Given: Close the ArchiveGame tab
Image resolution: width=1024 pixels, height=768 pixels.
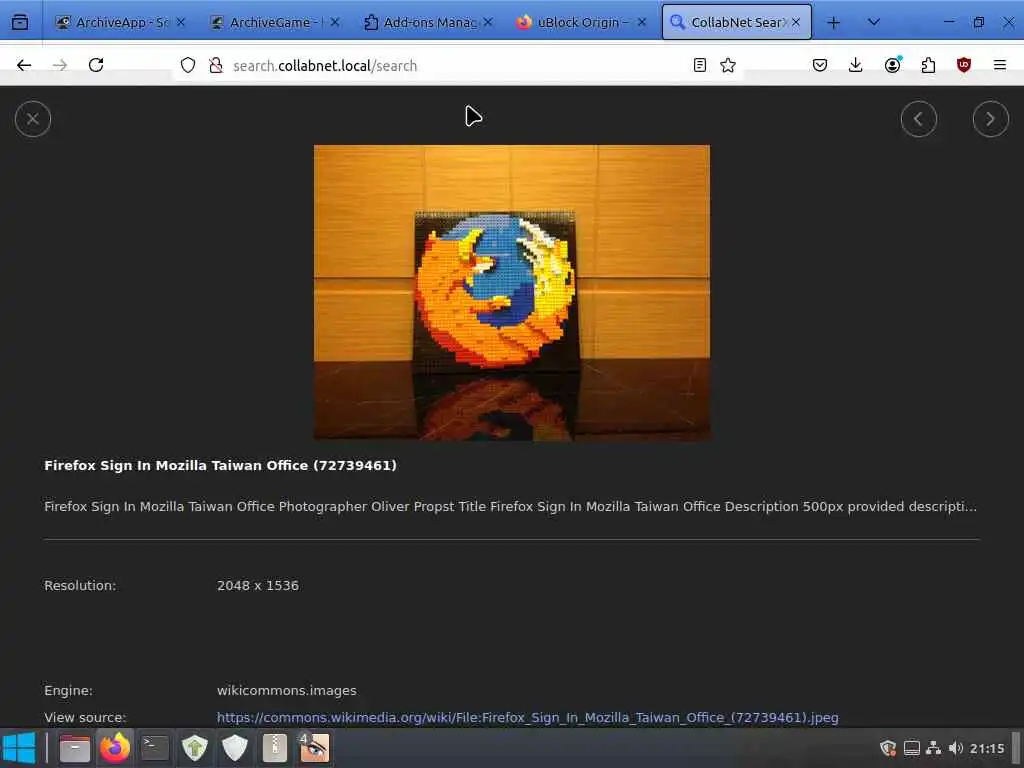Looking at the screenshot, I should point(334,23).
